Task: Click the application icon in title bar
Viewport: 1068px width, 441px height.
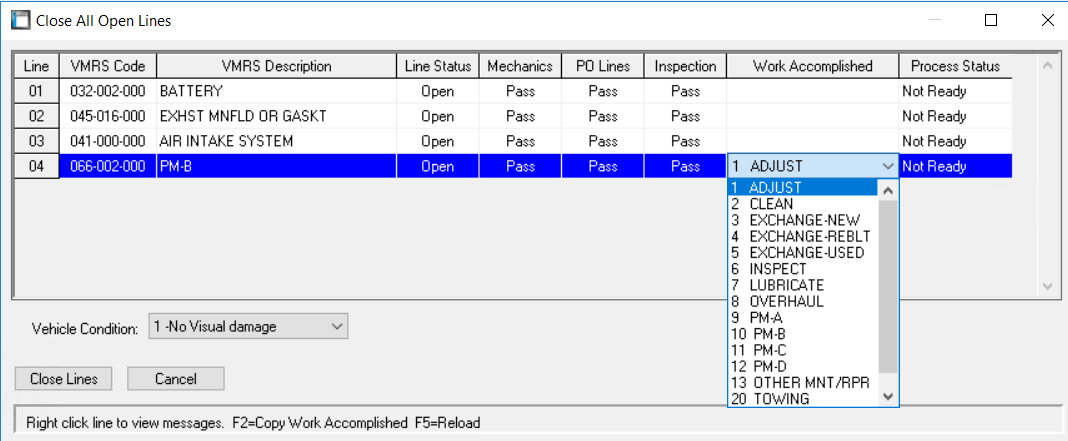Action: click(19, 20)
